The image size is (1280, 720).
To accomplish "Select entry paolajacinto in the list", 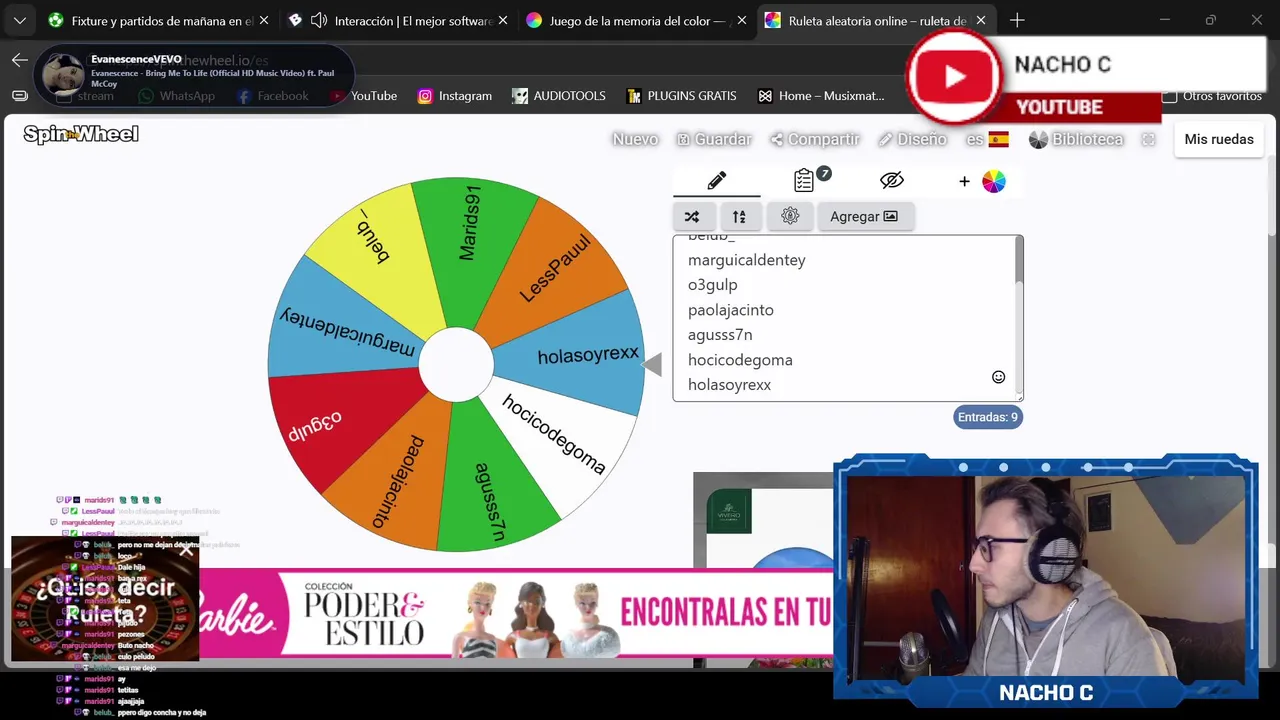I will click(x=730, y=310).
